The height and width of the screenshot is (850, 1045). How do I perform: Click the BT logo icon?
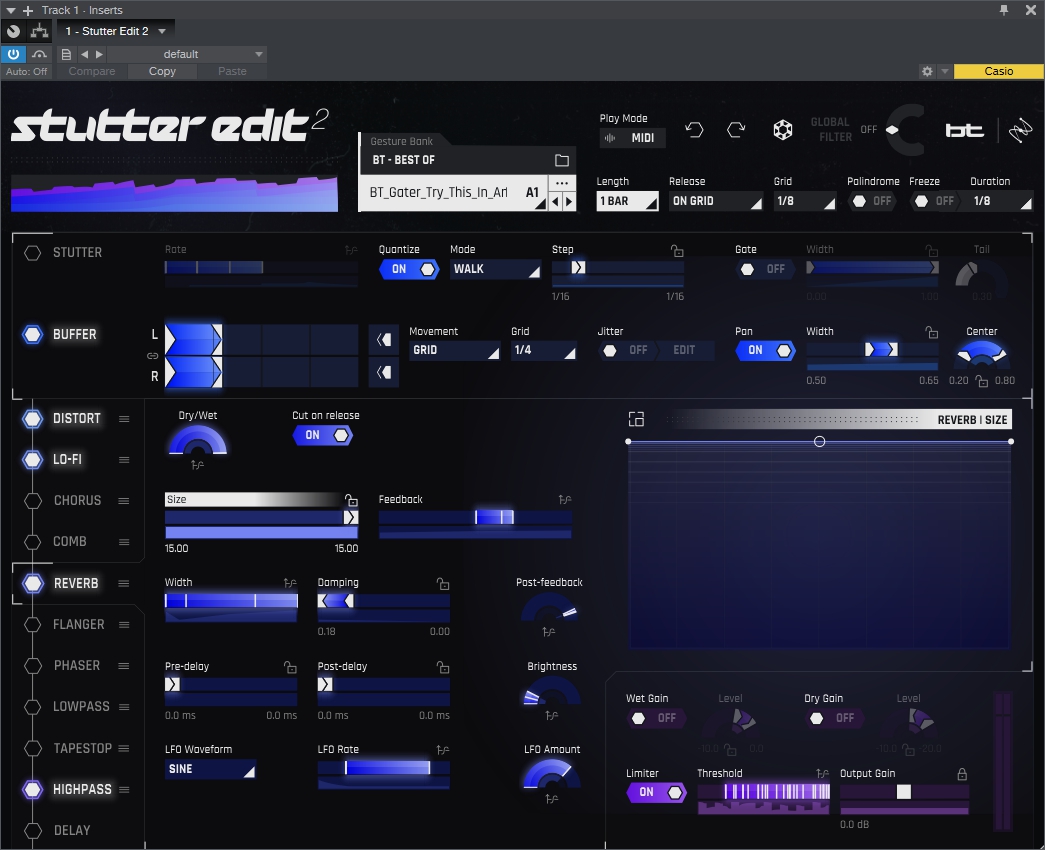964,129
